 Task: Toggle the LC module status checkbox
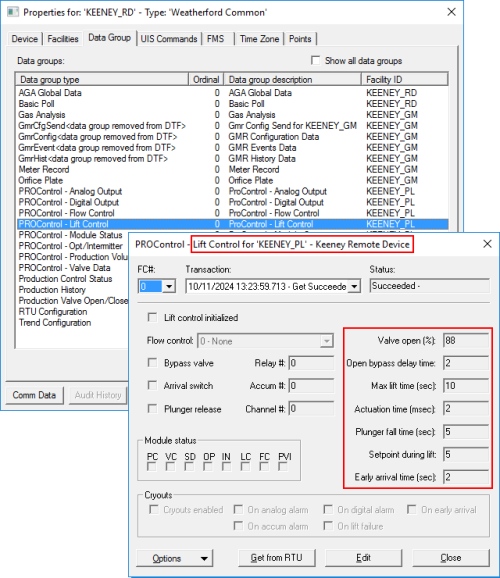(245, 467)
